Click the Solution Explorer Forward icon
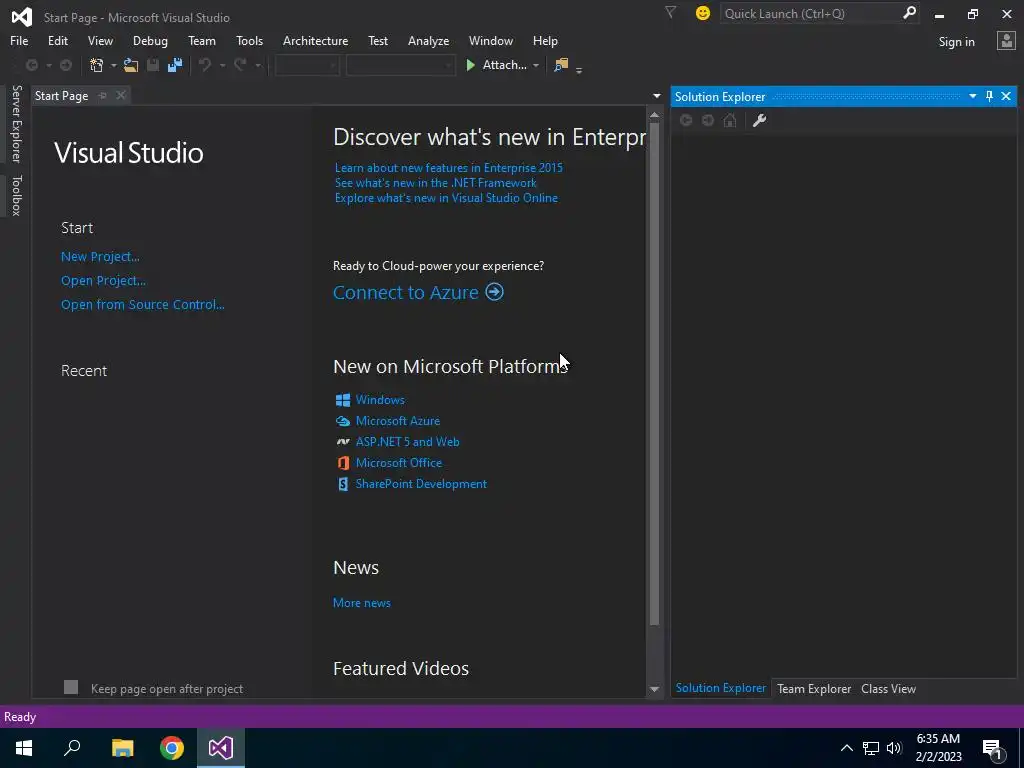1024x768 pixels. (708, 120)
